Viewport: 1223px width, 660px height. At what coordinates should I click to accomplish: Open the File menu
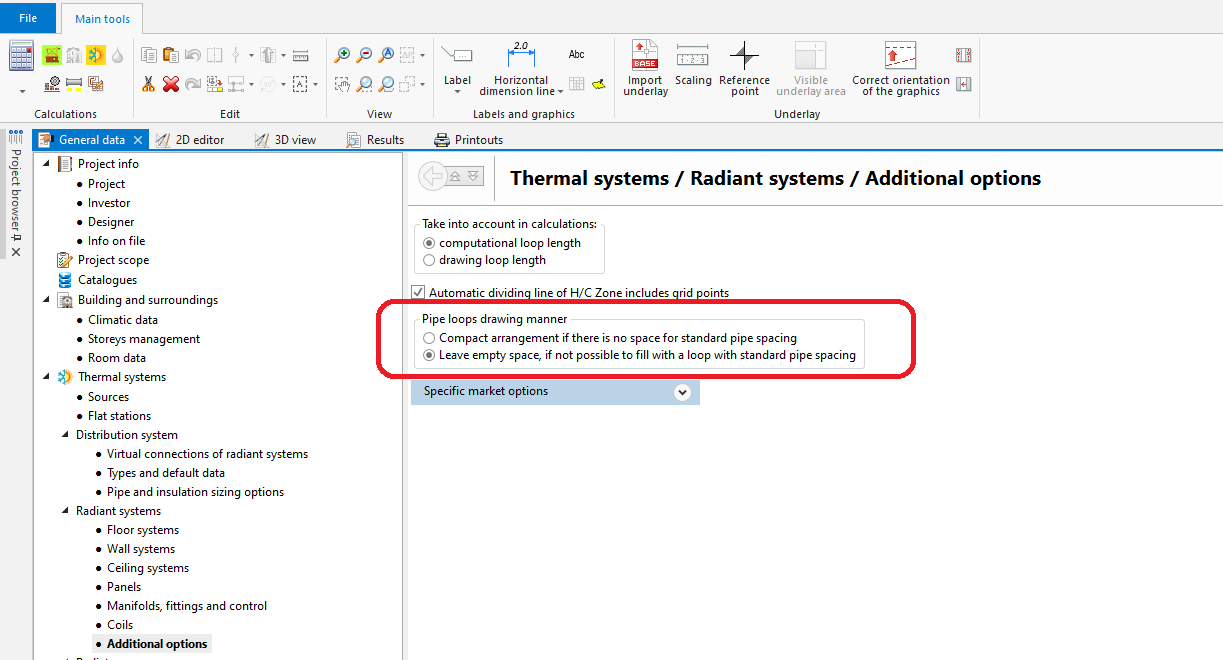28,17
